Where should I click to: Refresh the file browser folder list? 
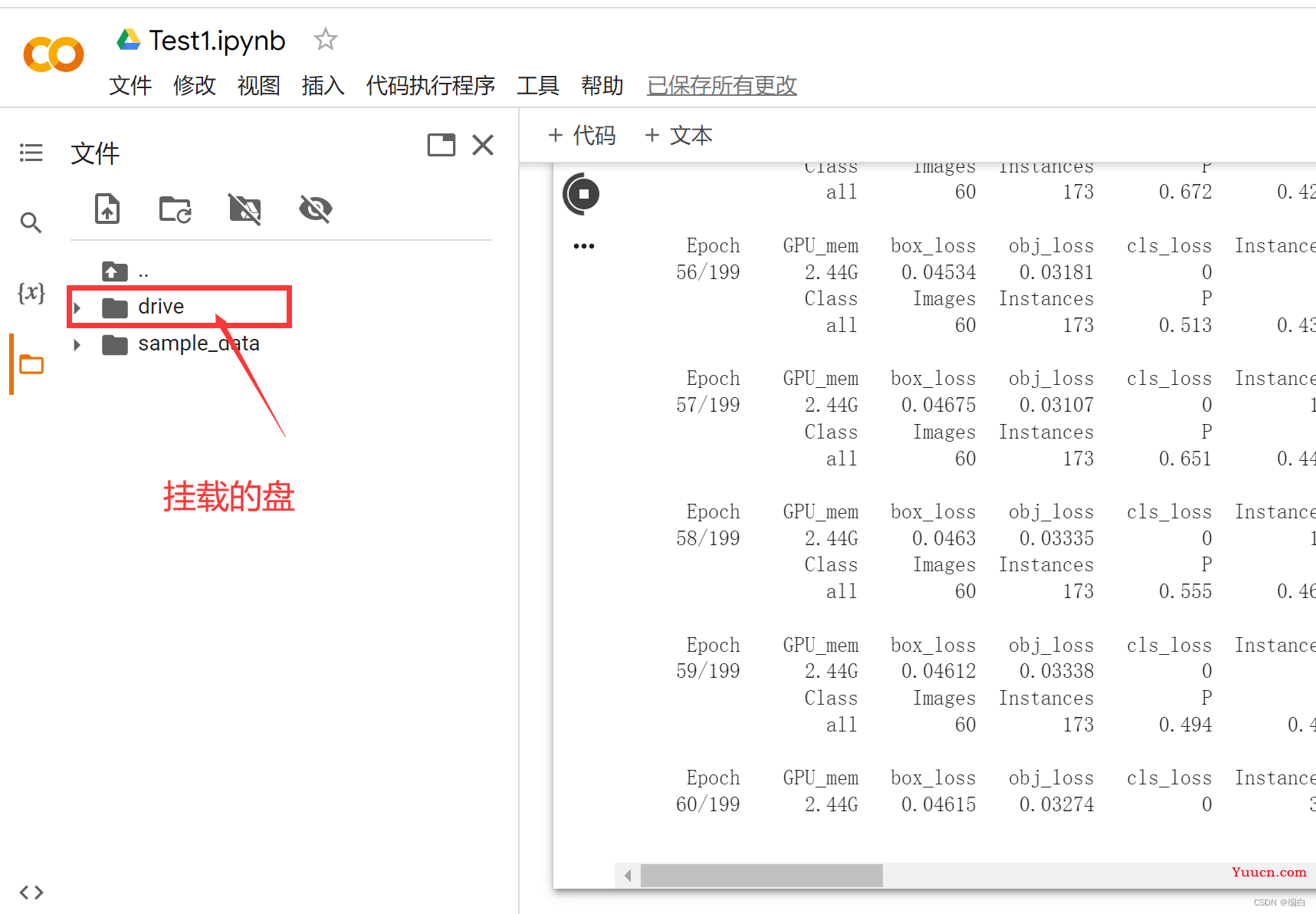pos(176,209)
